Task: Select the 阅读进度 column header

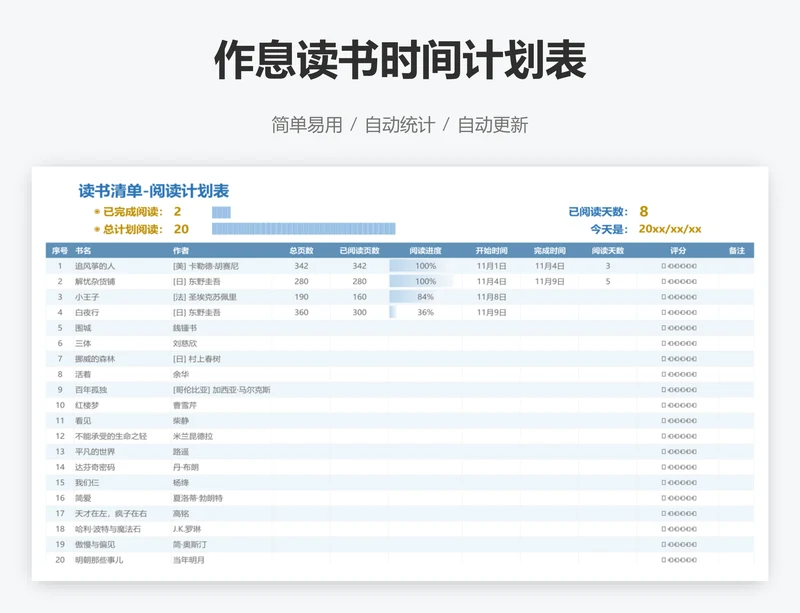Action: coord(425,251)
